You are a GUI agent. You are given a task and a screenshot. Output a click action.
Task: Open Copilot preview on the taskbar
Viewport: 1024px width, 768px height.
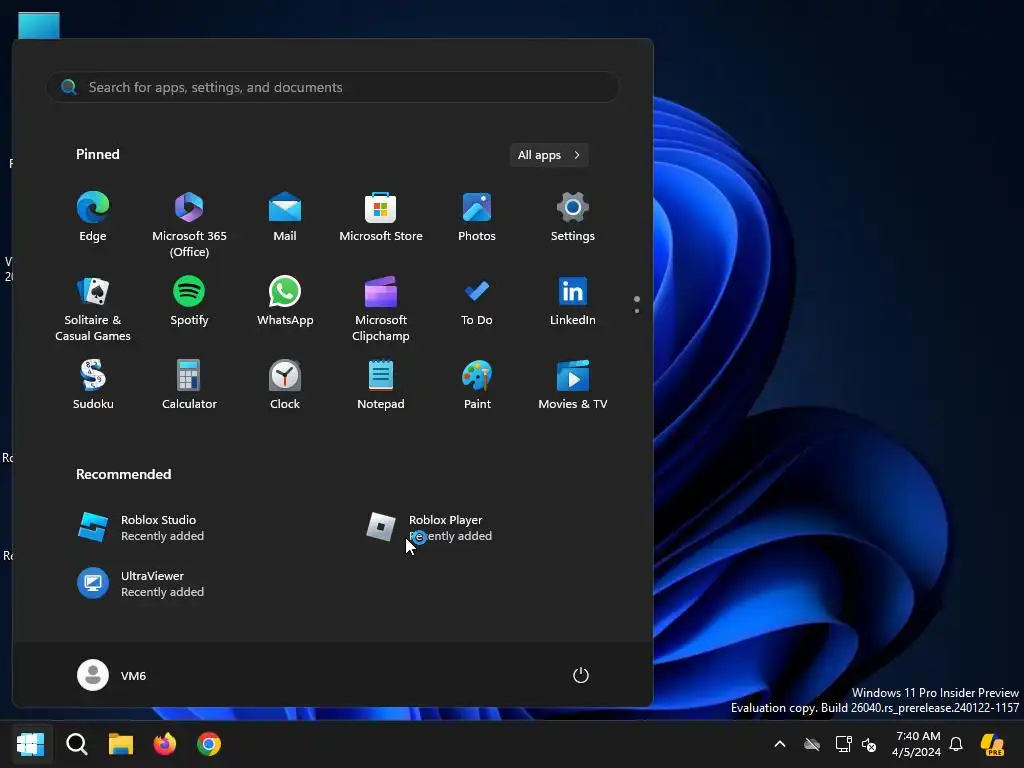click(993, 744)
